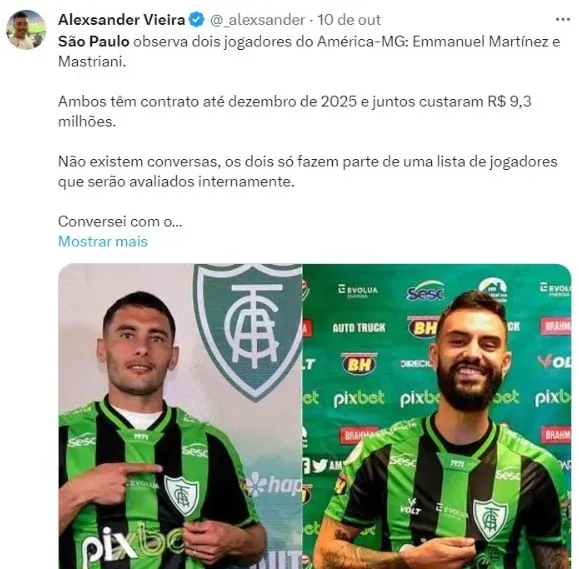Open right photo of smiling bearded player
Screen dimensions: 579x569
(x=437, y=416)
